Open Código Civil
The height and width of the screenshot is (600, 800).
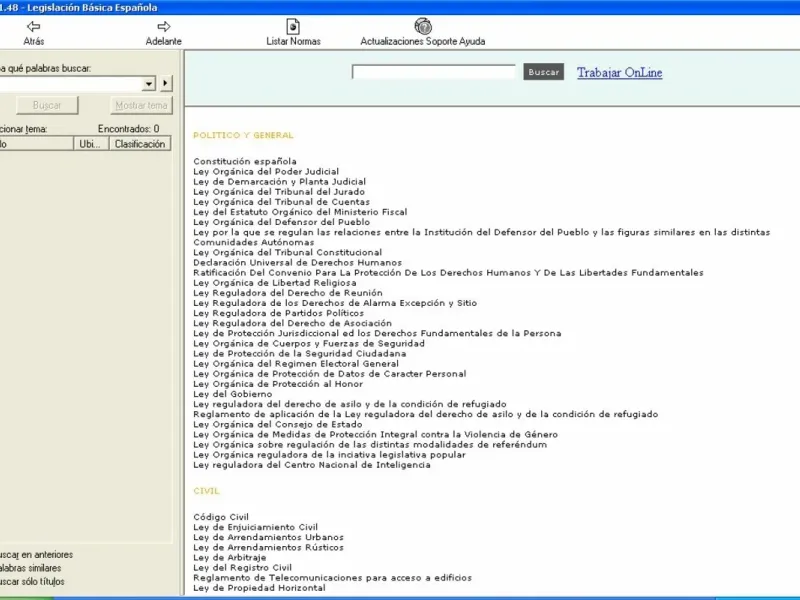pos(221,517)
